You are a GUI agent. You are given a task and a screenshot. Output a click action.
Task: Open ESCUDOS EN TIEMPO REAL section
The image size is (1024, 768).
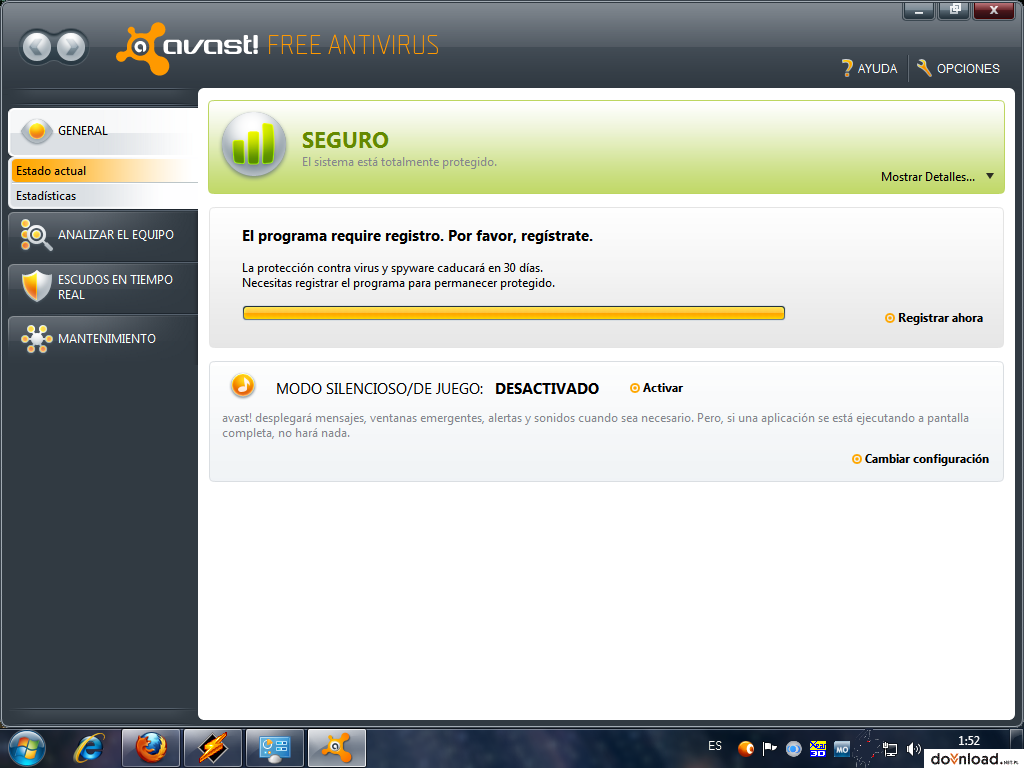click(103, 287)
